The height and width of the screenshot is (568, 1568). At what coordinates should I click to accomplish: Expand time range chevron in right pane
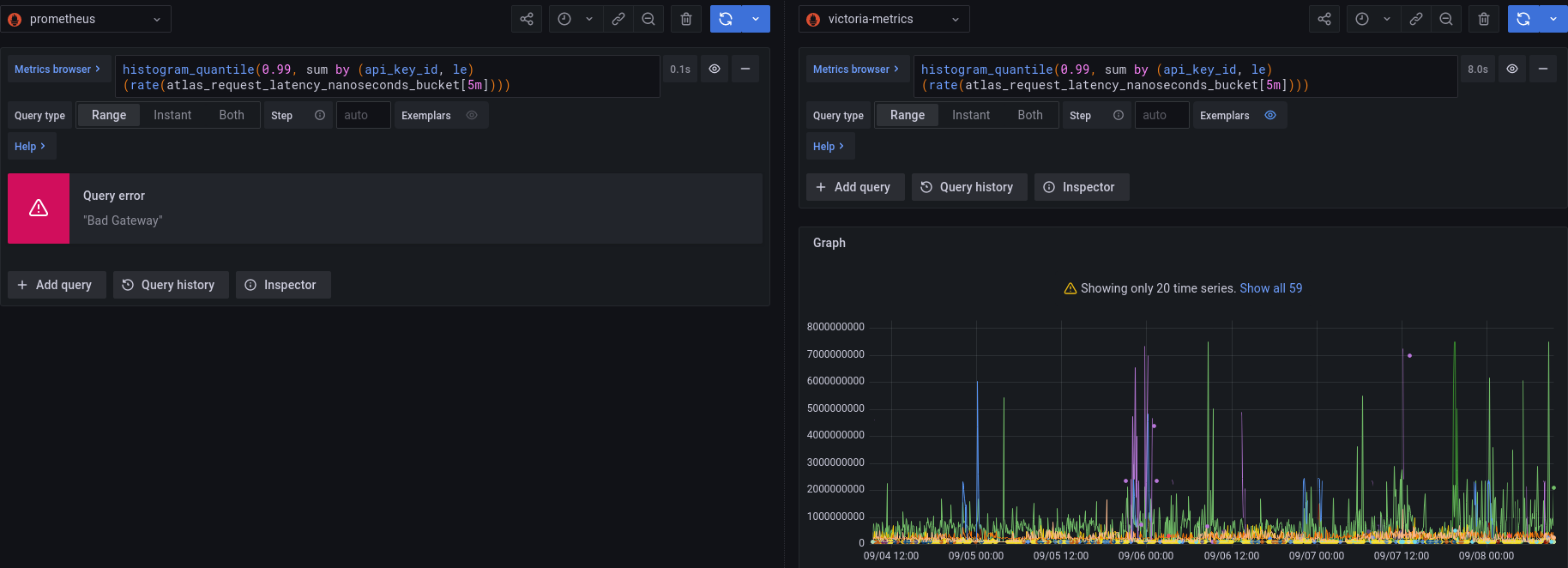pos(1387,19)
